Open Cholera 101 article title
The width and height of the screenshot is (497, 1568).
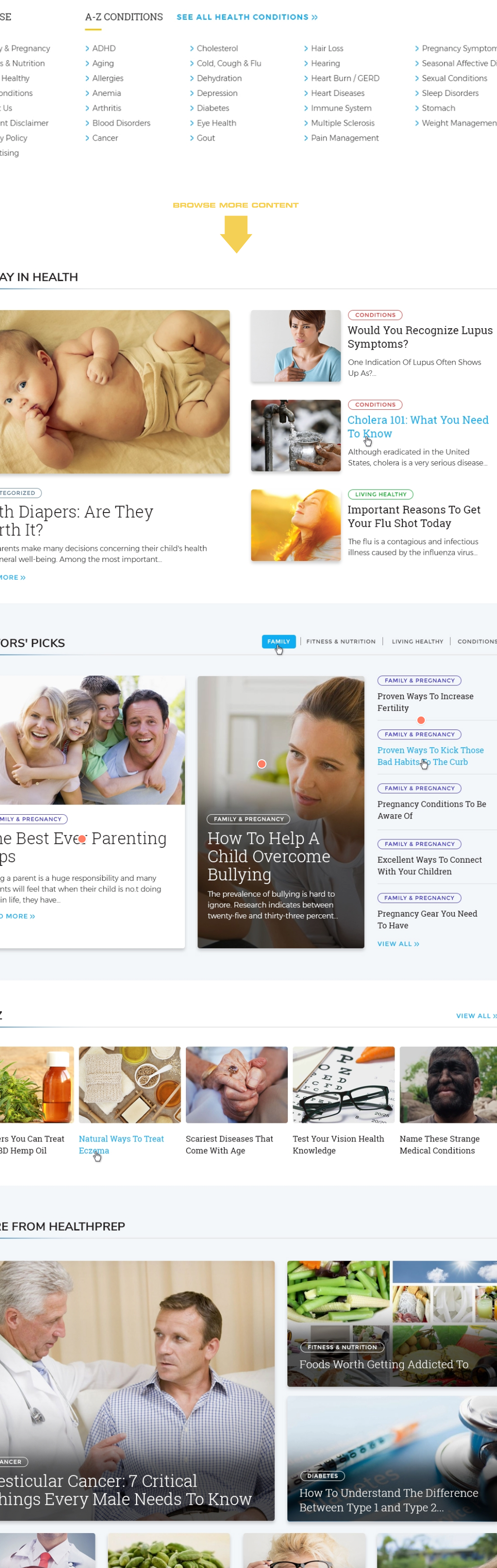coord(418,427)
